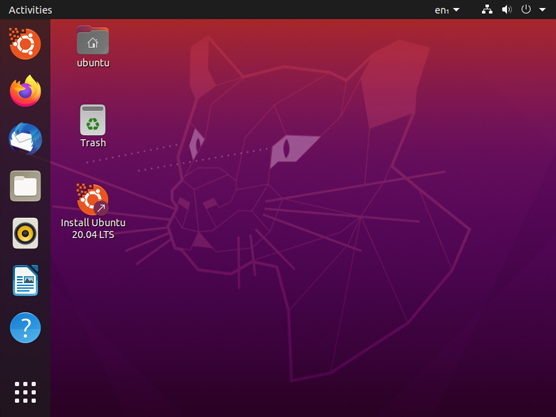Click the power icon in top bar
This screenshot has height=417, width=556.
pyautogui.click(x=526, y=10)
